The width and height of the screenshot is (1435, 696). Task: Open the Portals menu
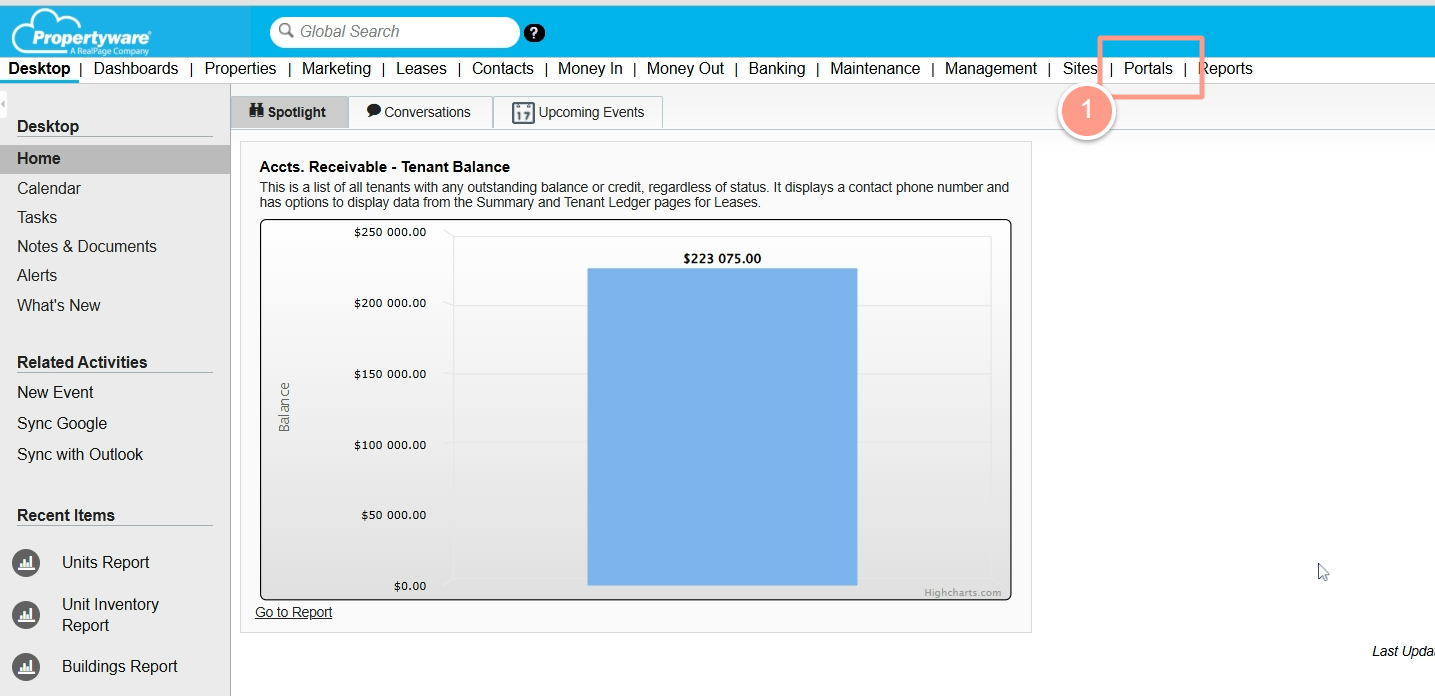coord(1148,69)
